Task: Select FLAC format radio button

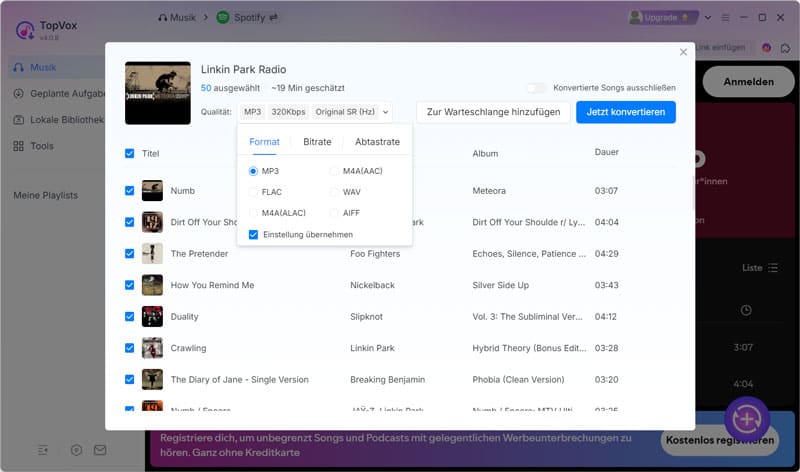Action: tap(253, 192)
